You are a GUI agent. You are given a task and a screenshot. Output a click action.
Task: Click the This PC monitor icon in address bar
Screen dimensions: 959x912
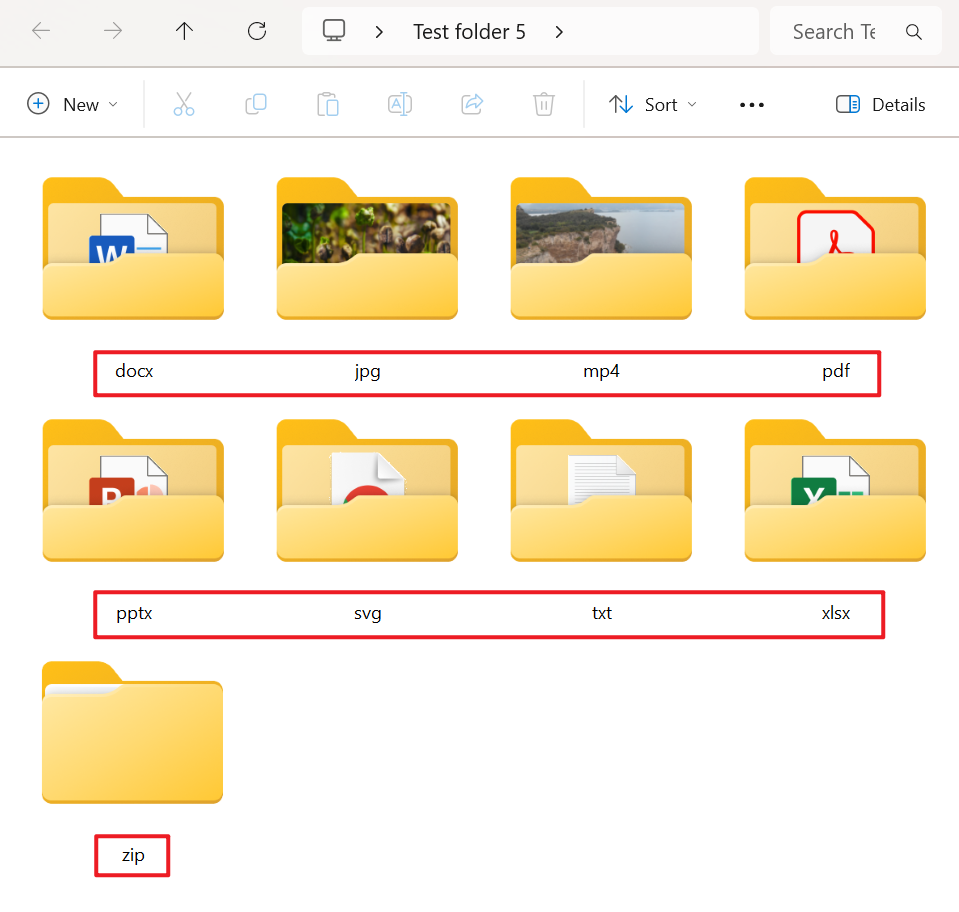334,31
